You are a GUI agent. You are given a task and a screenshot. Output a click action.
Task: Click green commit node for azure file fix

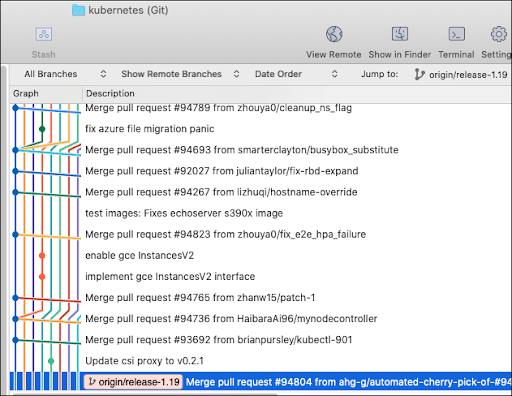coord(42,129)
